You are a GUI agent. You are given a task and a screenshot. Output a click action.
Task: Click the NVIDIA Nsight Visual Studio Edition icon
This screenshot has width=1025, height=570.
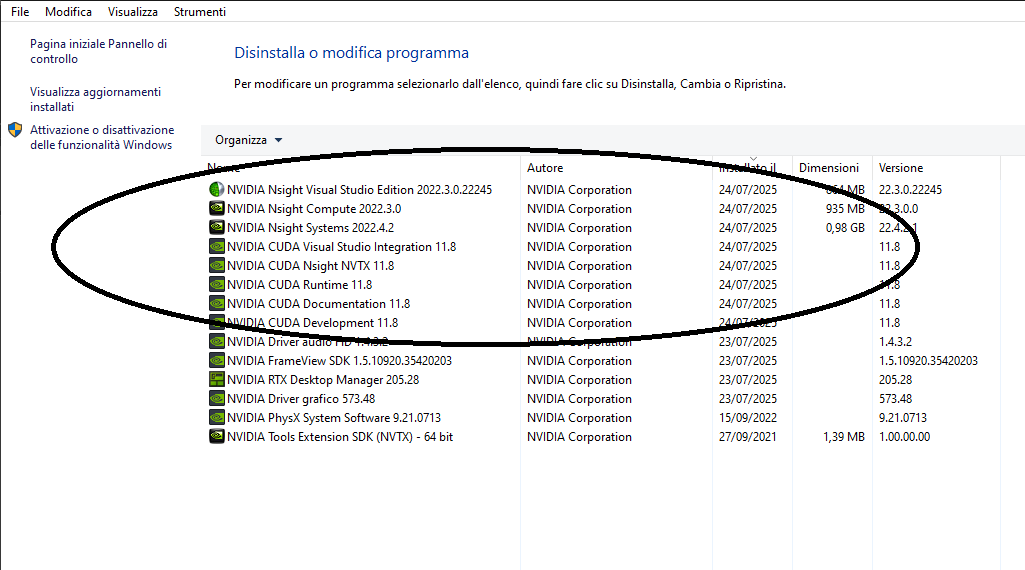pos(216,190)
